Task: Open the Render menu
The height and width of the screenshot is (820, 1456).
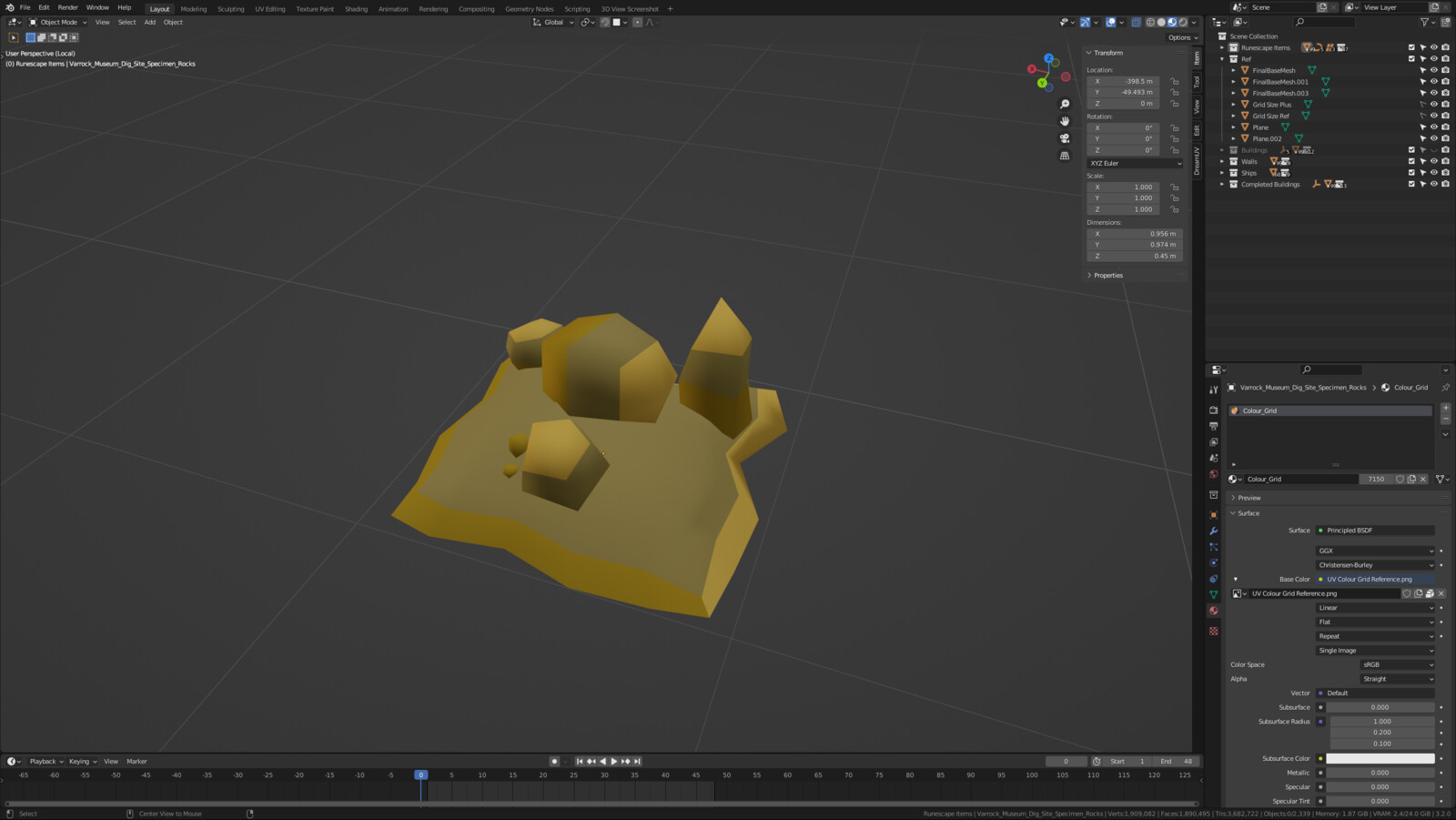Action: coord(67,7)
